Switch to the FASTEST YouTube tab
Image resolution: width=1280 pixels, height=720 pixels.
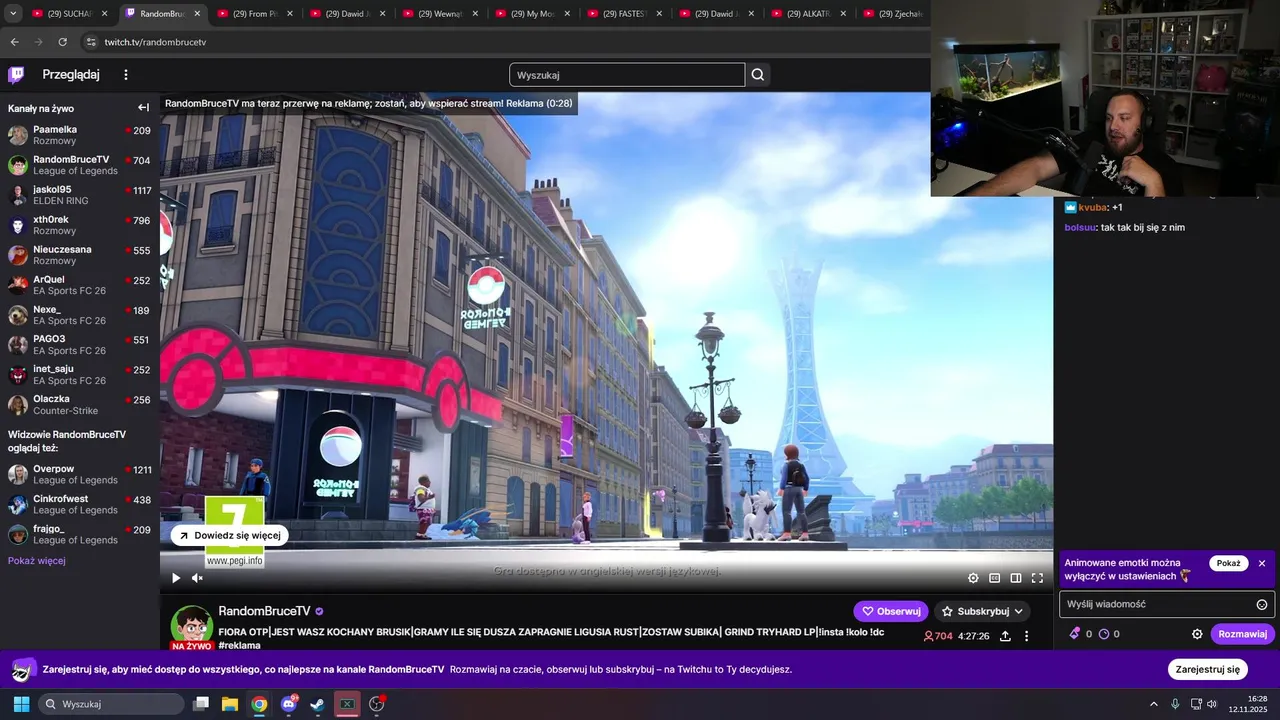(625, 14)
